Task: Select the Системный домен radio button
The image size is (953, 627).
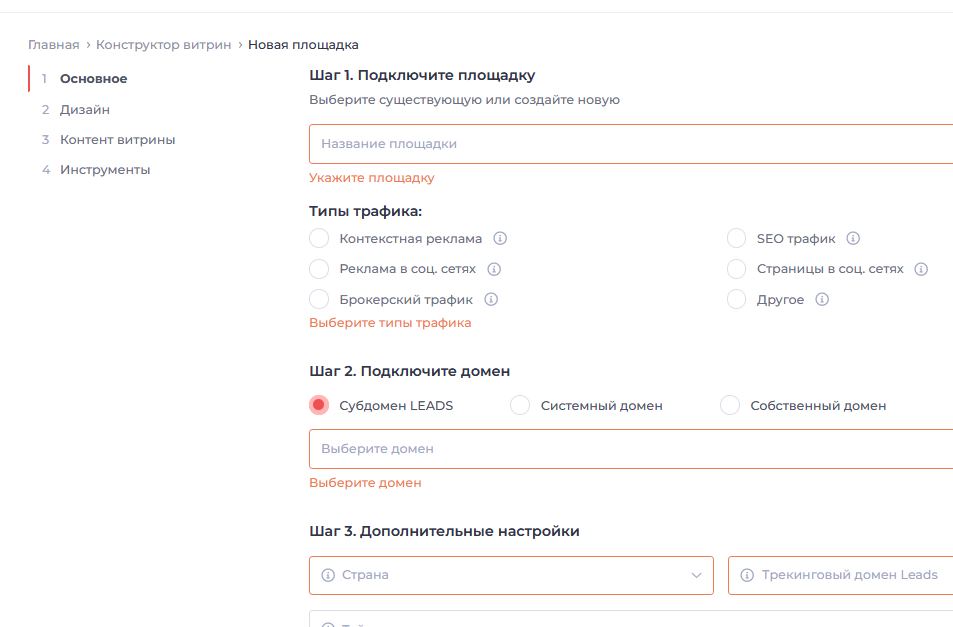Action: pos(520,406)
